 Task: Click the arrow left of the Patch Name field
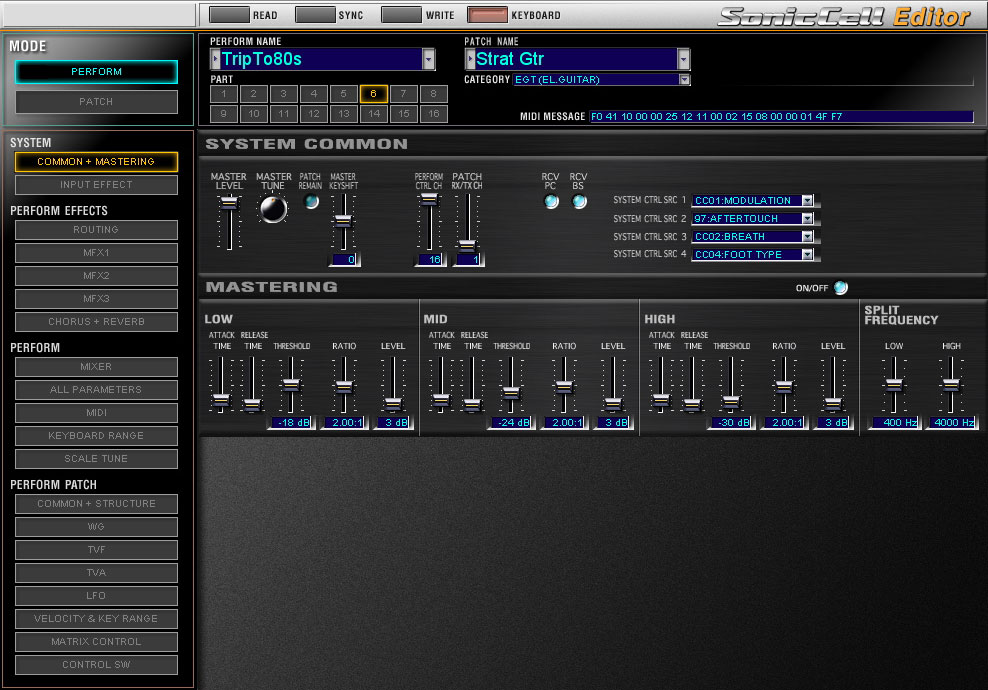coord(470,59)
